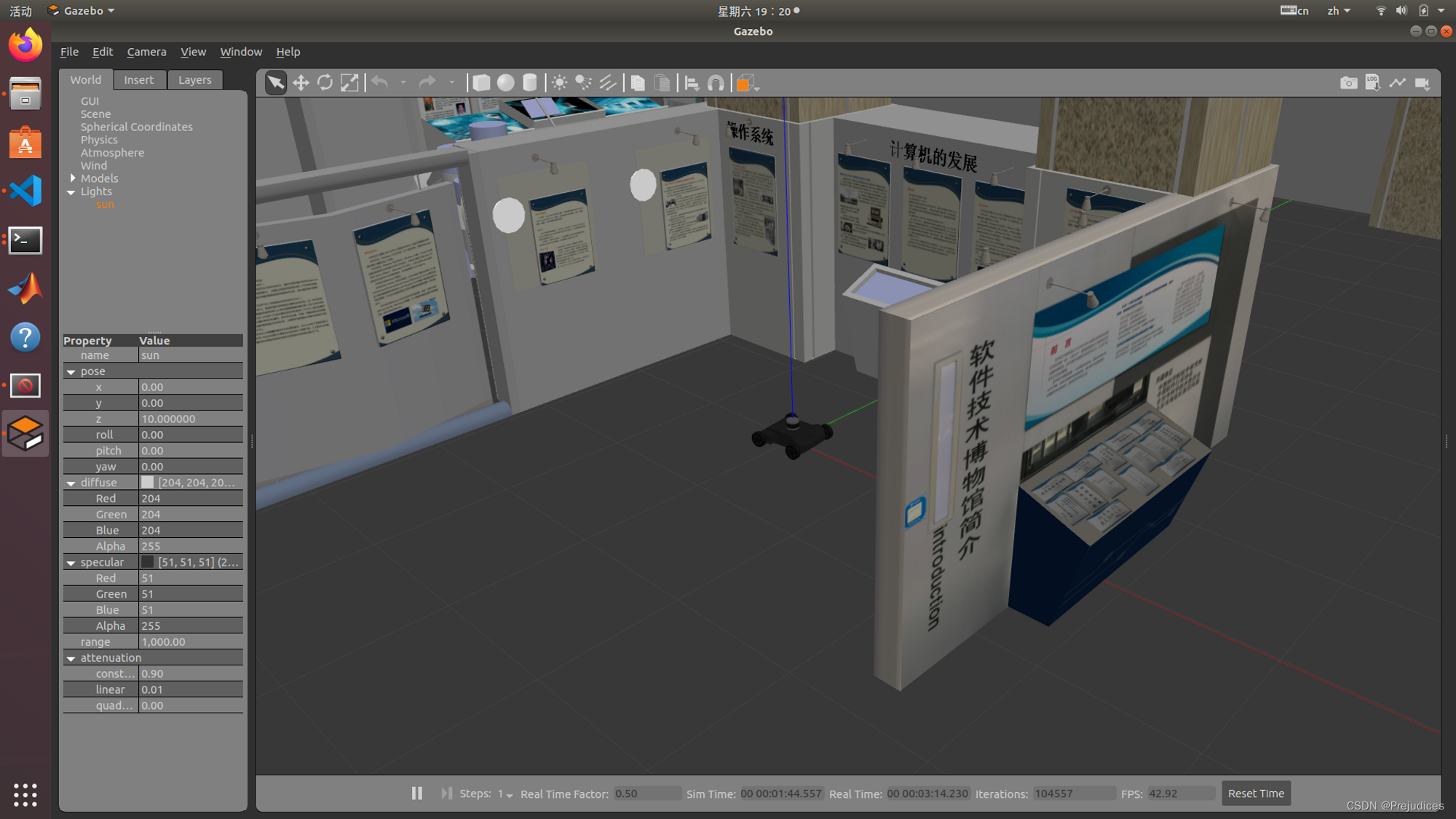Expand the Models tree item
The height and width of the screenshot is (819, 1456).
tap(73, 178)
